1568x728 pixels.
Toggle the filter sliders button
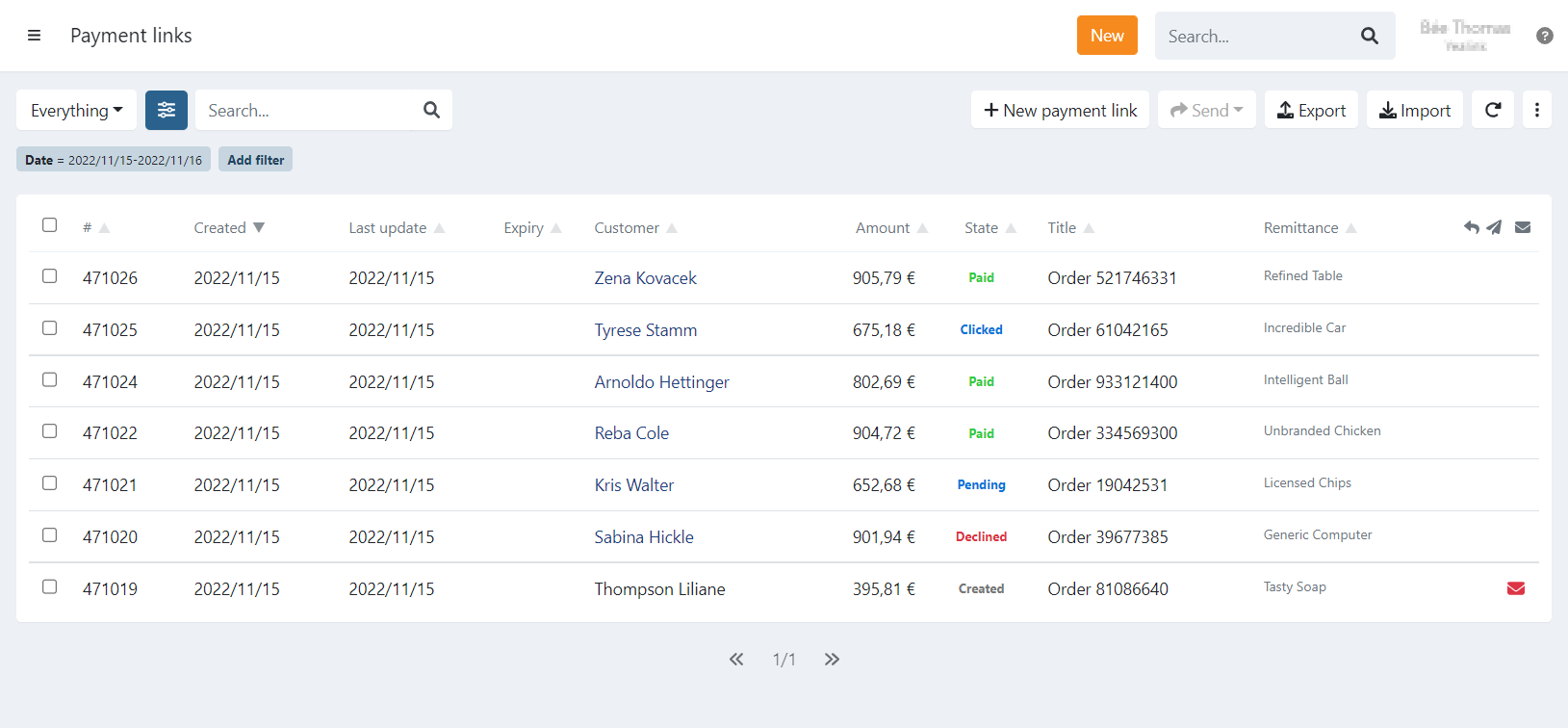pos(167,110)
